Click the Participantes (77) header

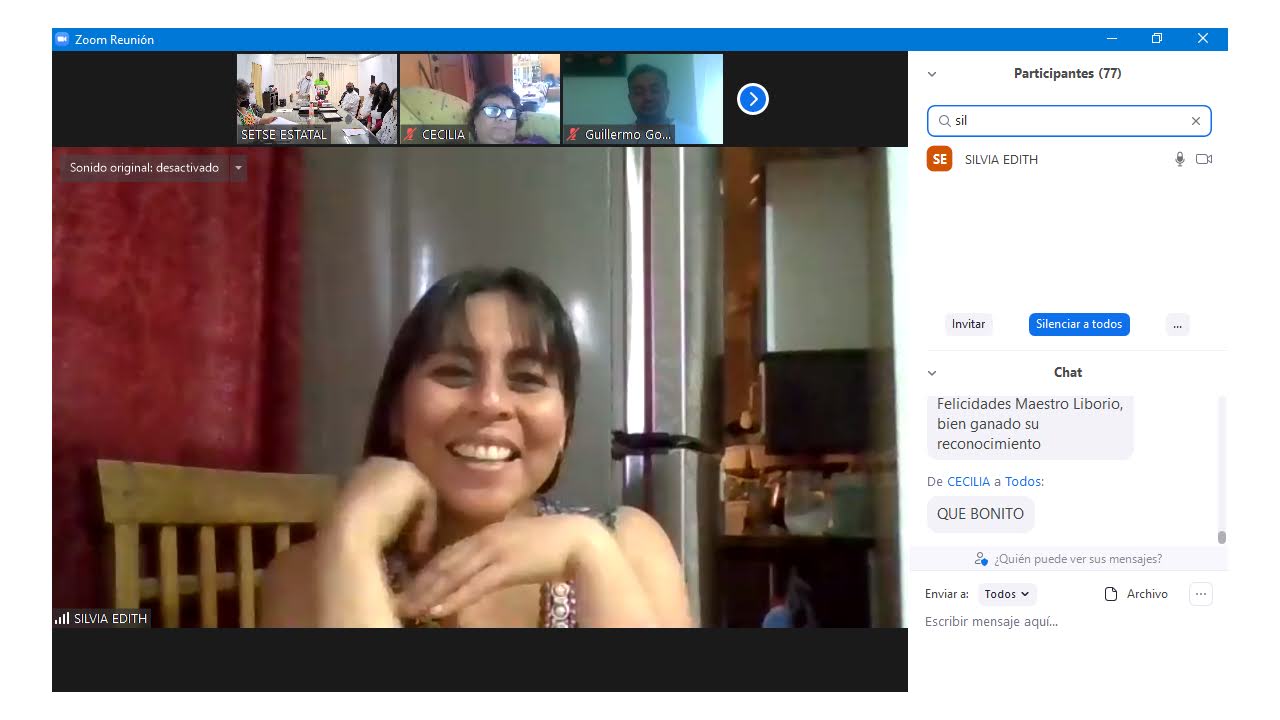tap(1067, 74)
